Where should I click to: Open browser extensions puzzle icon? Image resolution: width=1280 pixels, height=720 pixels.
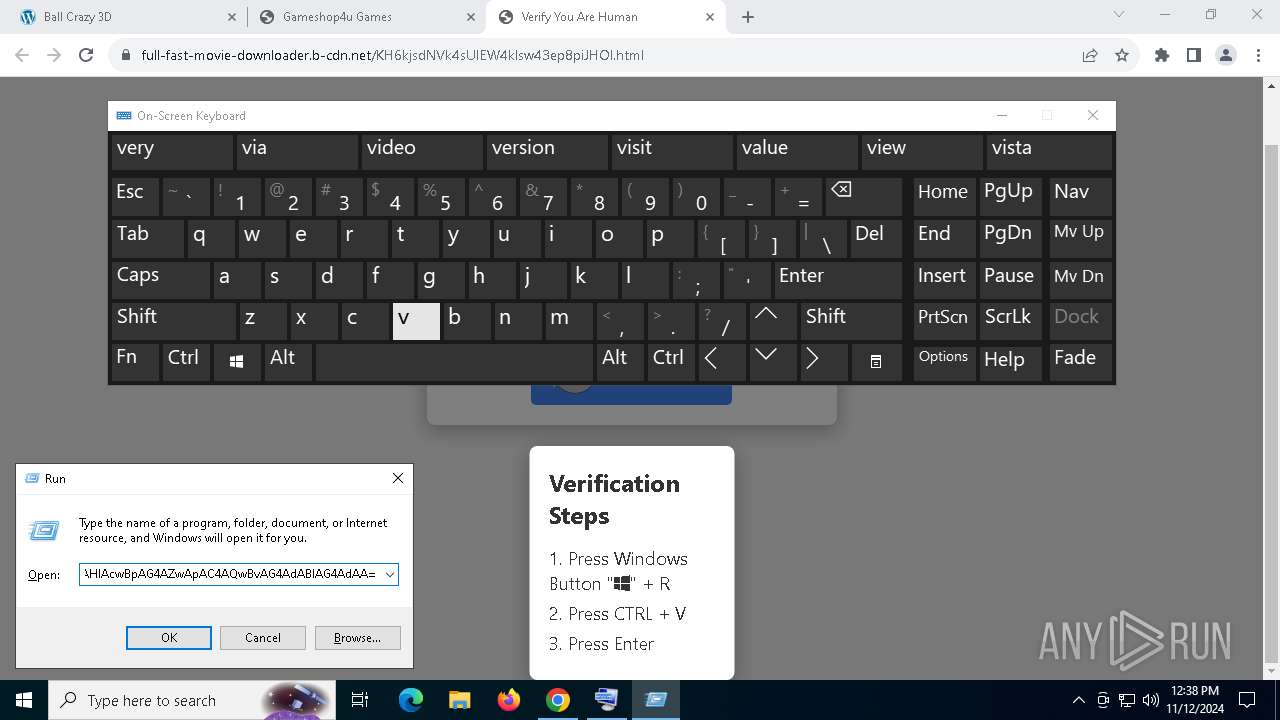coord(1162,55)
